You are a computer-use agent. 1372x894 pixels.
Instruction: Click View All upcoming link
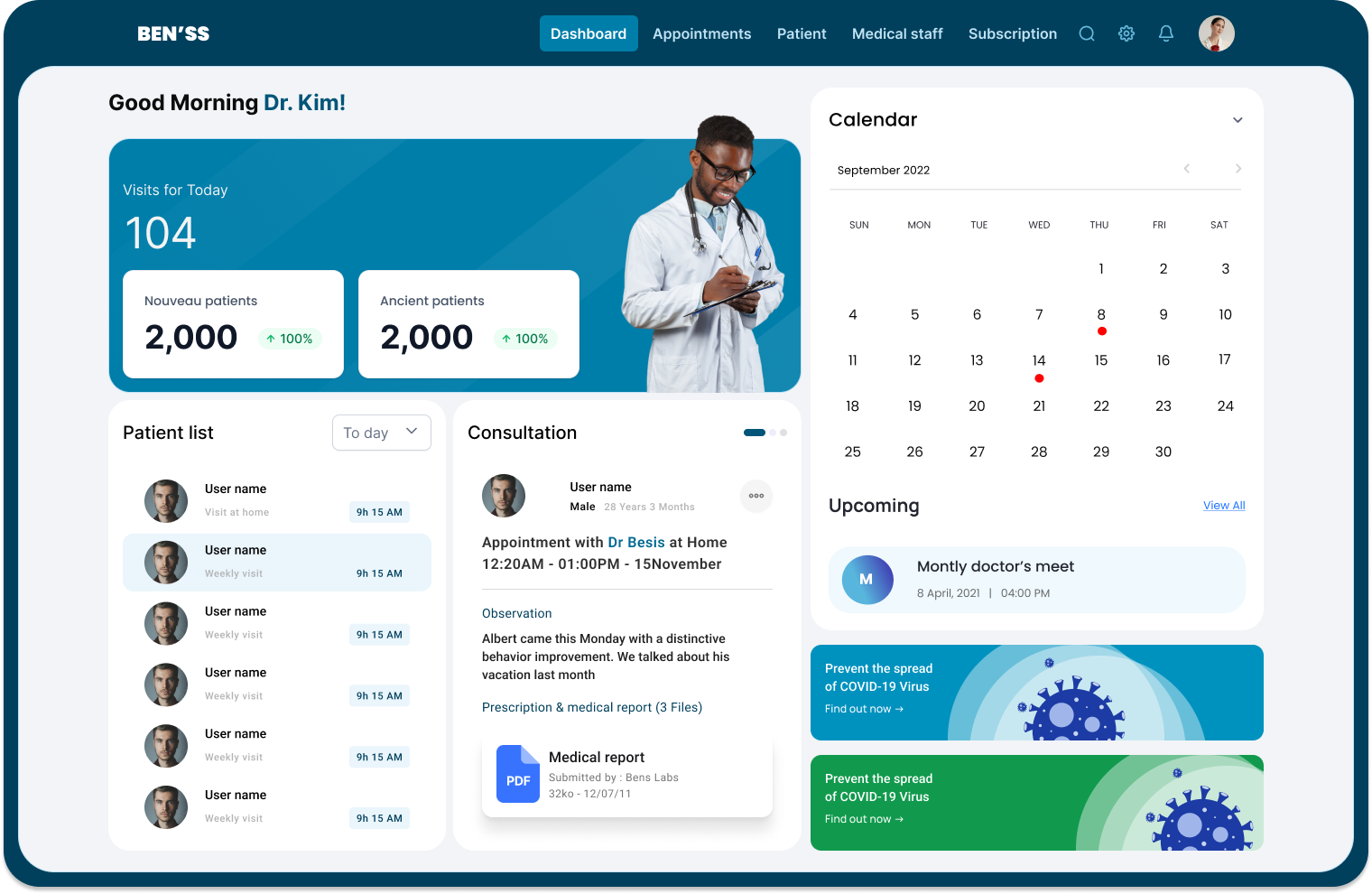tap(1224, 506)
